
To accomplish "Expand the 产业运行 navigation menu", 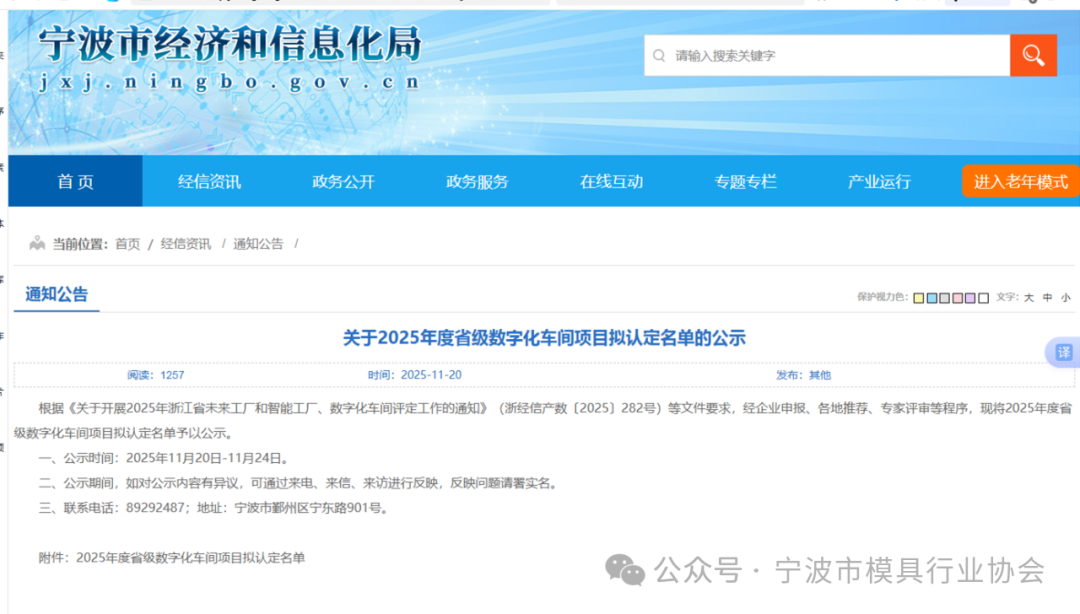I will click(x=879, y=181).
